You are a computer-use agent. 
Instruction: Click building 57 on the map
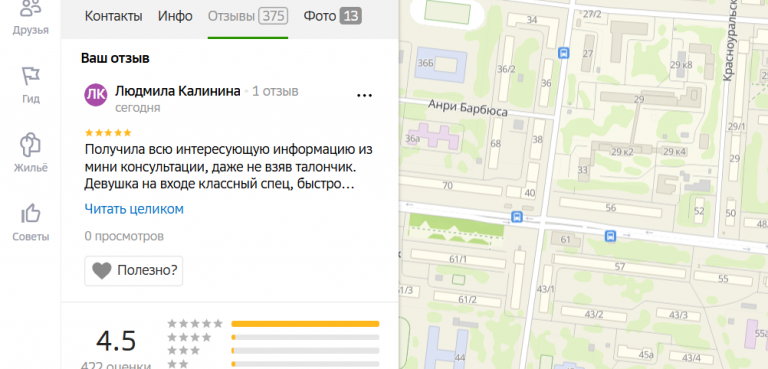coord(620,267)
